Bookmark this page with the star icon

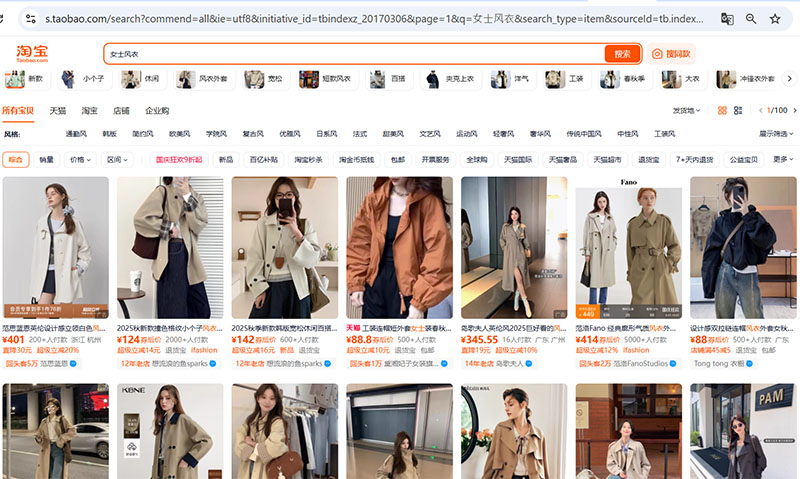pos(775,19)
